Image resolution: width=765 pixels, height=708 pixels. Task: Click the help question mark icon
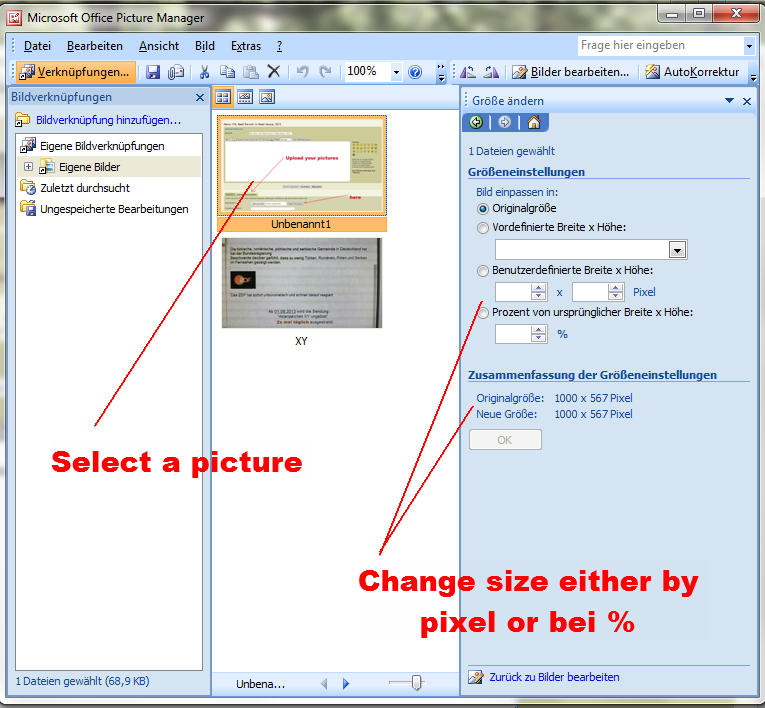[x=415, y=72]
